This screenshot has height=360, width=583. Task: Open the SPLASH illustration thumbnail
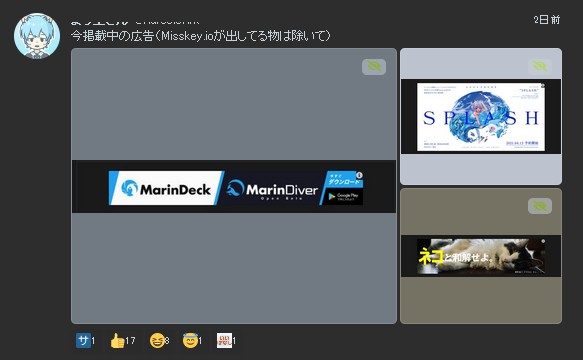[x=481, y=116]
